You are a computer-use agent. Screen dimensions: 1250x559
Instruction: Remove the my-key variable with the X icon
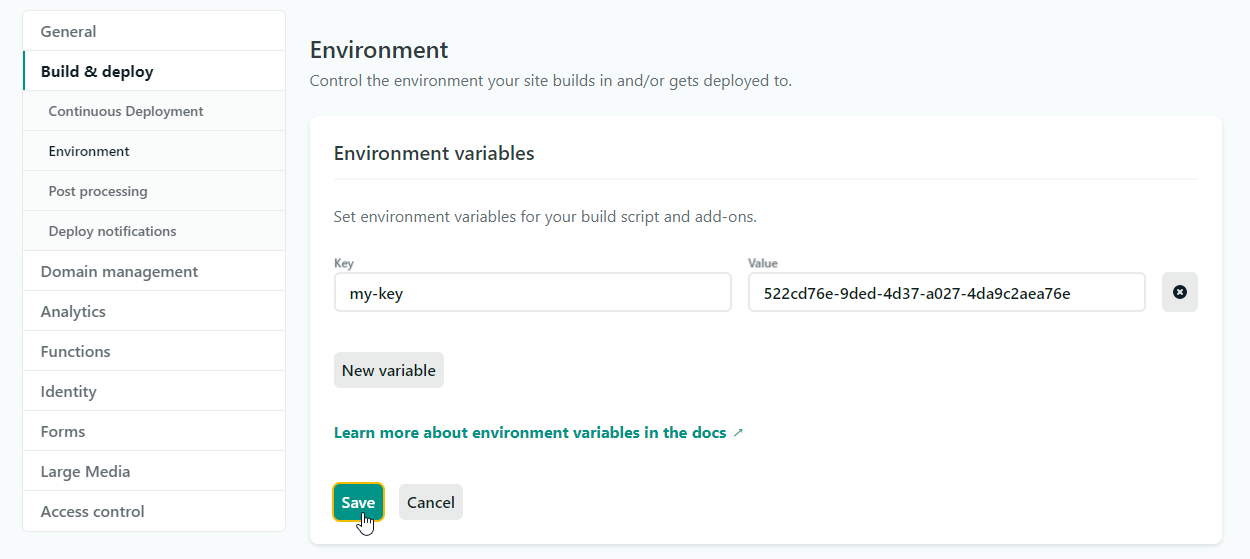click(x=1179, y=292)
